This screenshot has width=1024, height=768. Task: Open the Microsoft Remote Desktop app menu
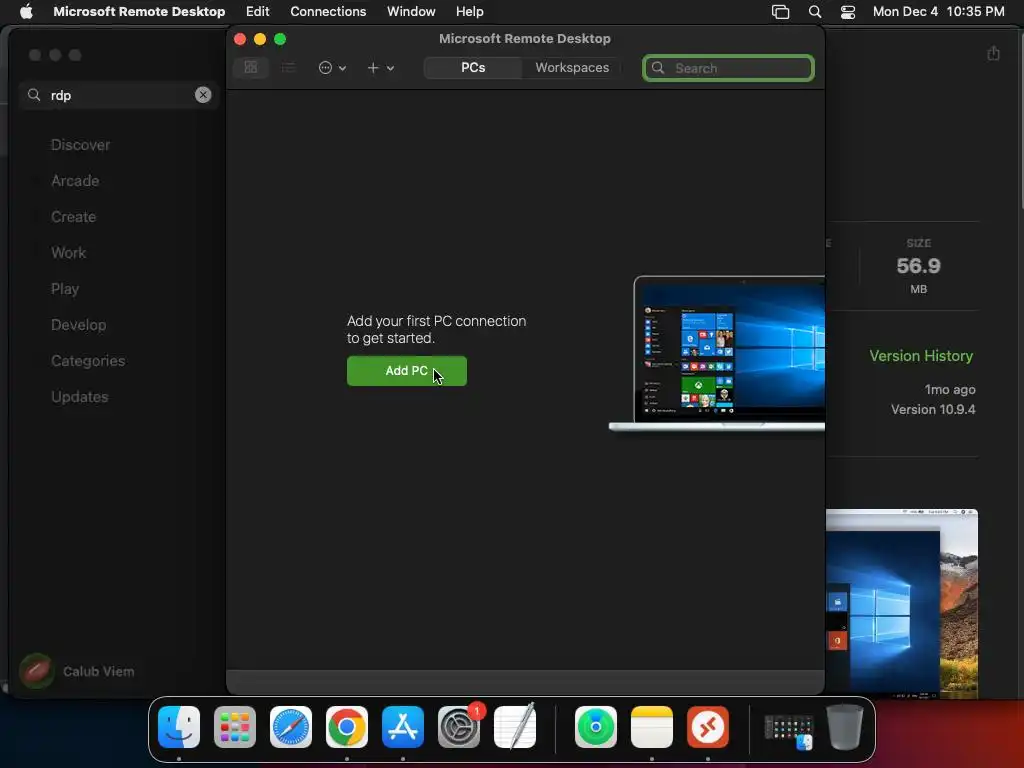tap(139, 12)
